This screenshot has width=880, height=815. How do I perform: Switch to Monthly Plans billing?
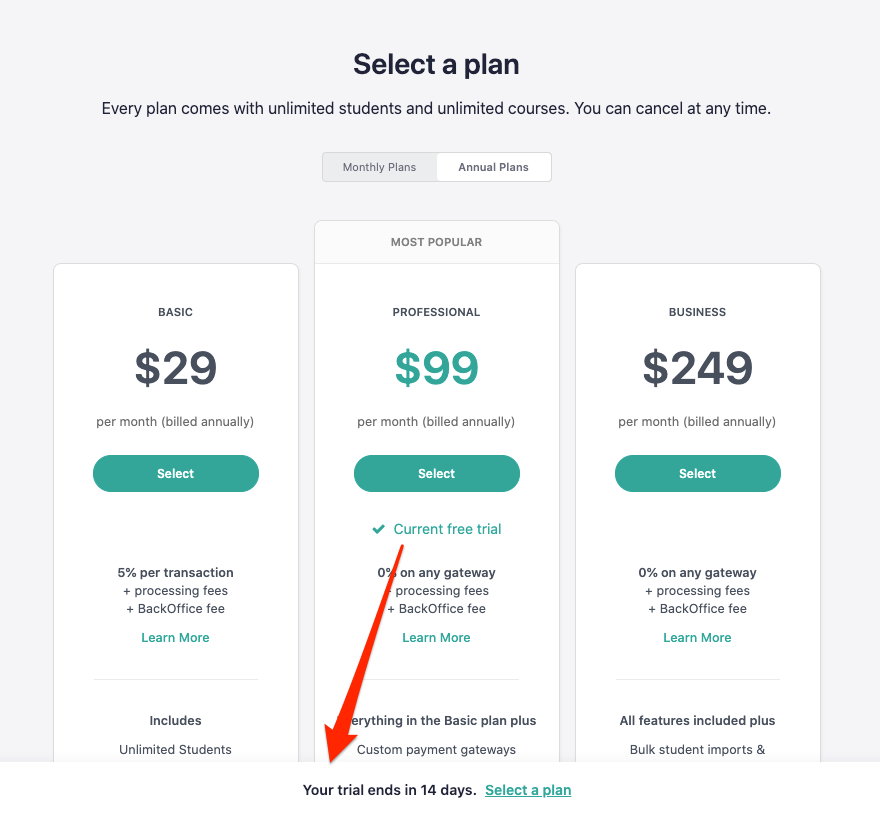379,167
